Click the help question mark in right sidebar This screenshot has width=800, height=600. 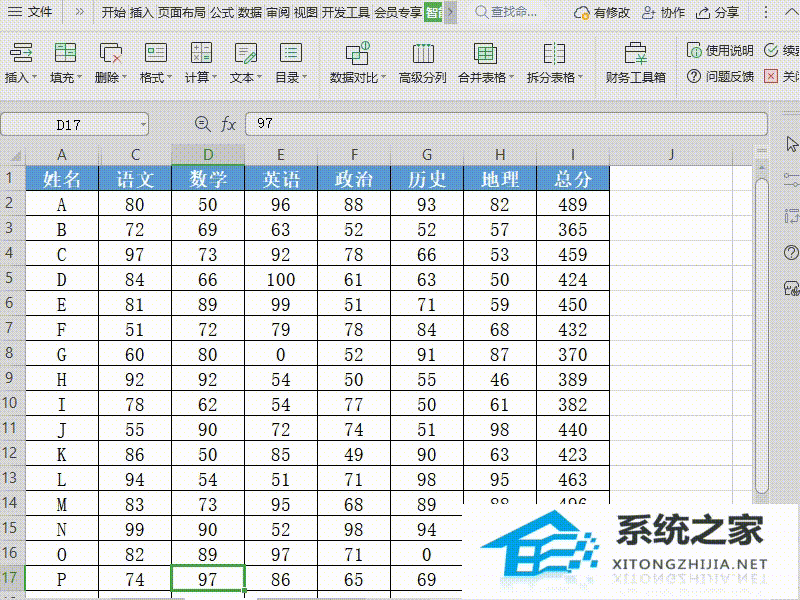pos(791,252)
